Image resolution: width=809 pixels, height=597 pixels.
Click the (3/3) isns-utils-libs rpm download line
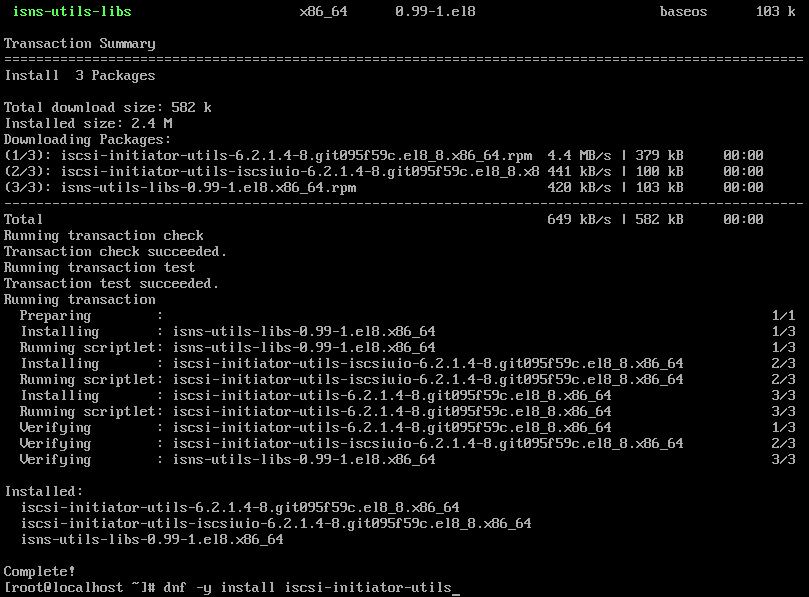click(x=383, y=187)
